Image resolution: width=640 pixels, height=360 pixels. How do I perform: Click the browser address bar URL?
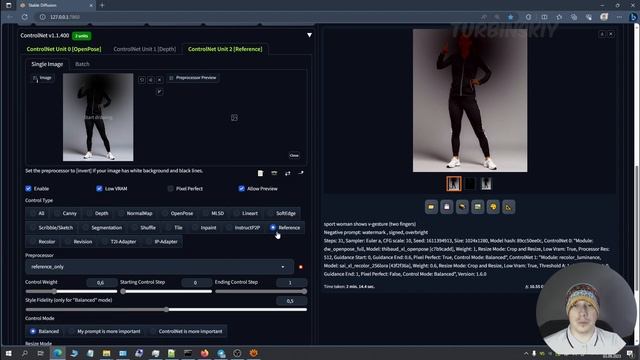click(x=65, y=17)
